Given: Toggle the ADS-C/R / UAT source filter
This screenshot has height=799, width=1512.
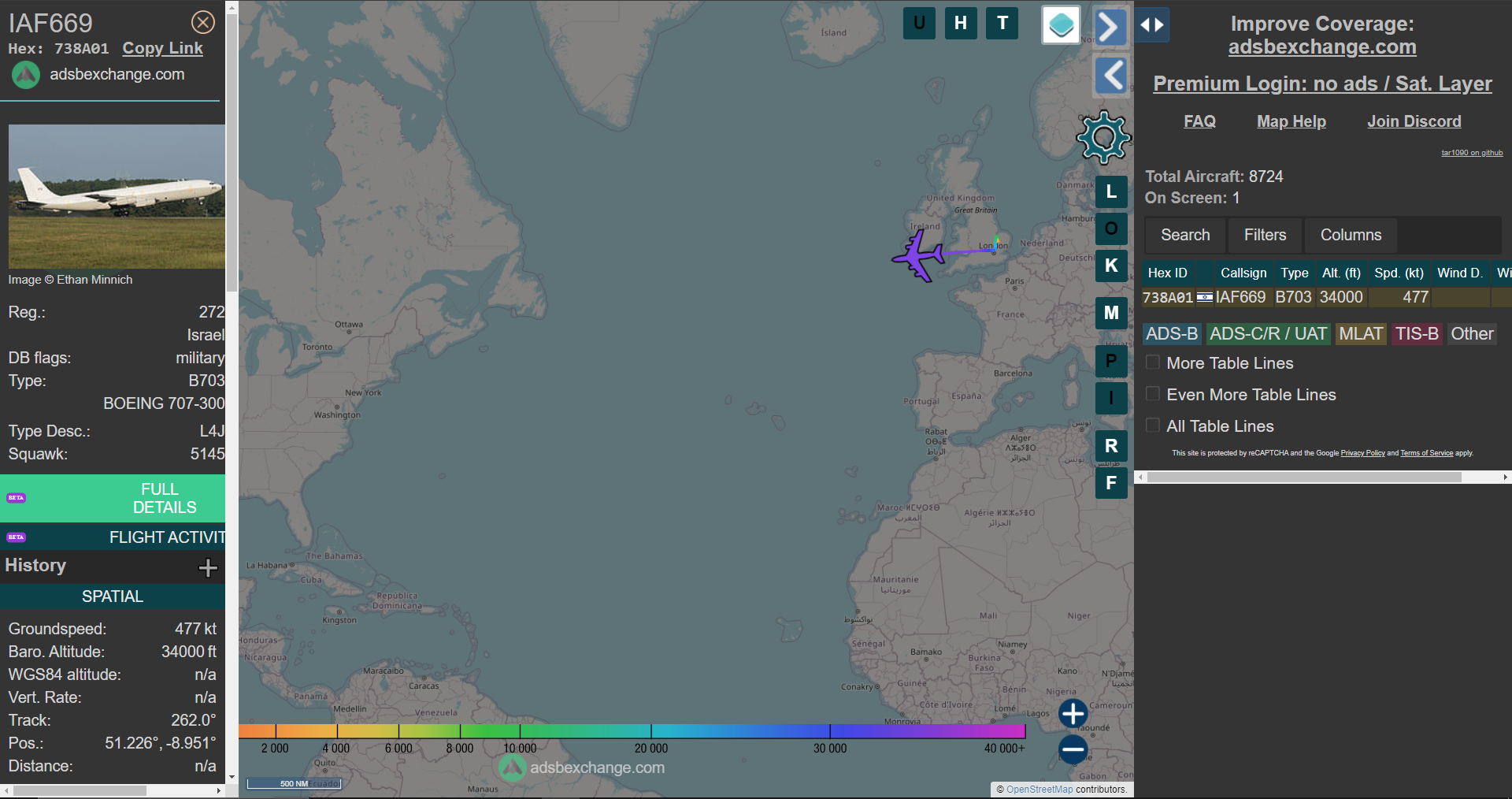Looking at the screenshot, I should (1268, 334).
